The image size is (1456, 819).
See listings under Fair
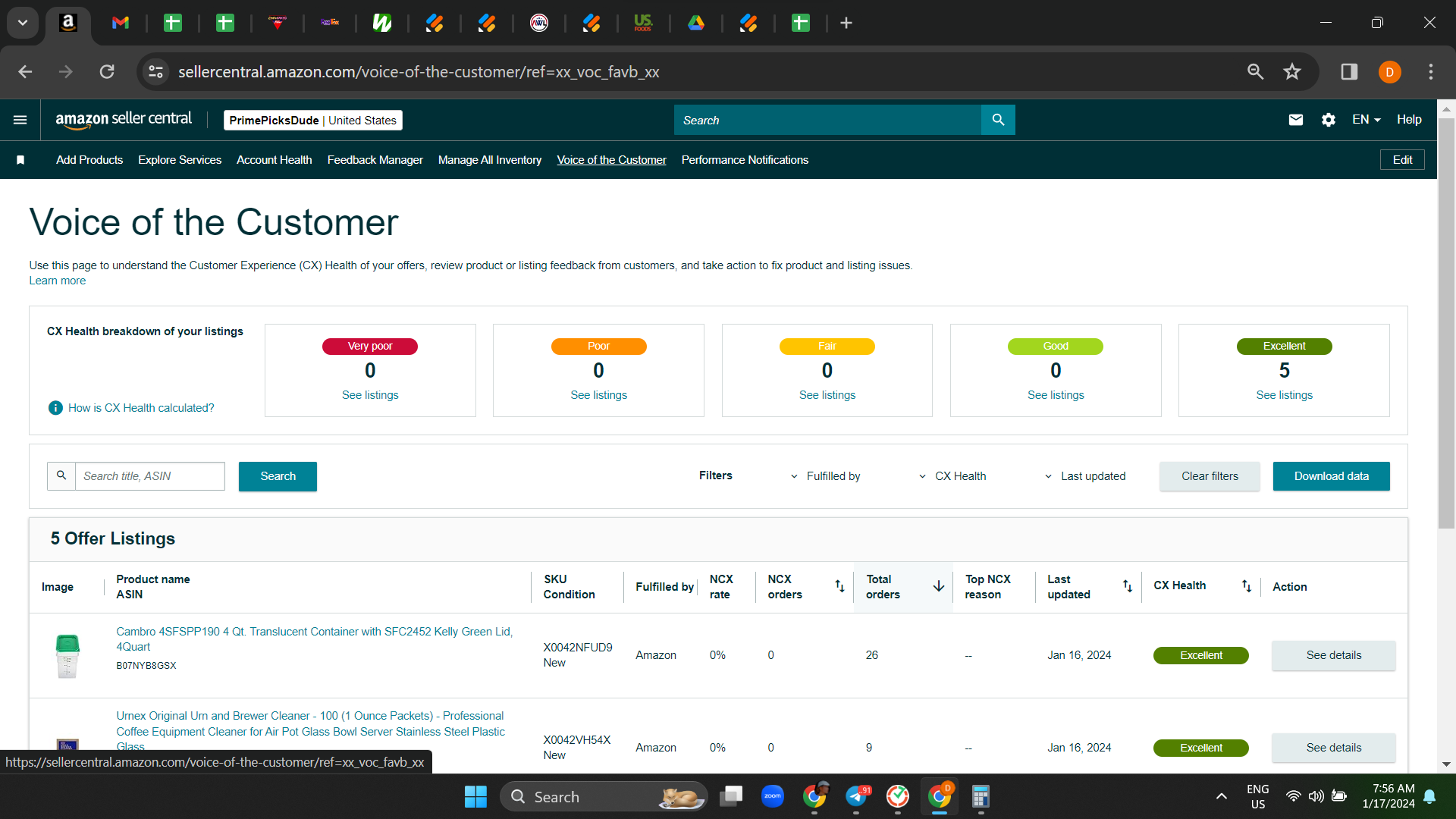pos(827,395)
